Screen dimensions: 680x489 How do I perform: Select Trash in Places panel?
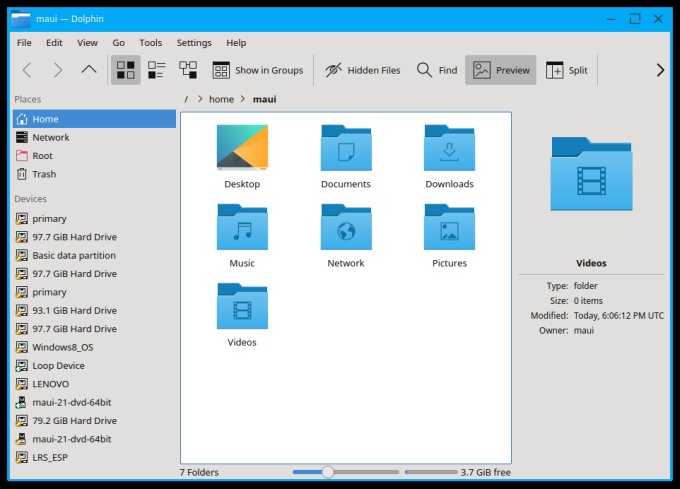click(44, 174)
